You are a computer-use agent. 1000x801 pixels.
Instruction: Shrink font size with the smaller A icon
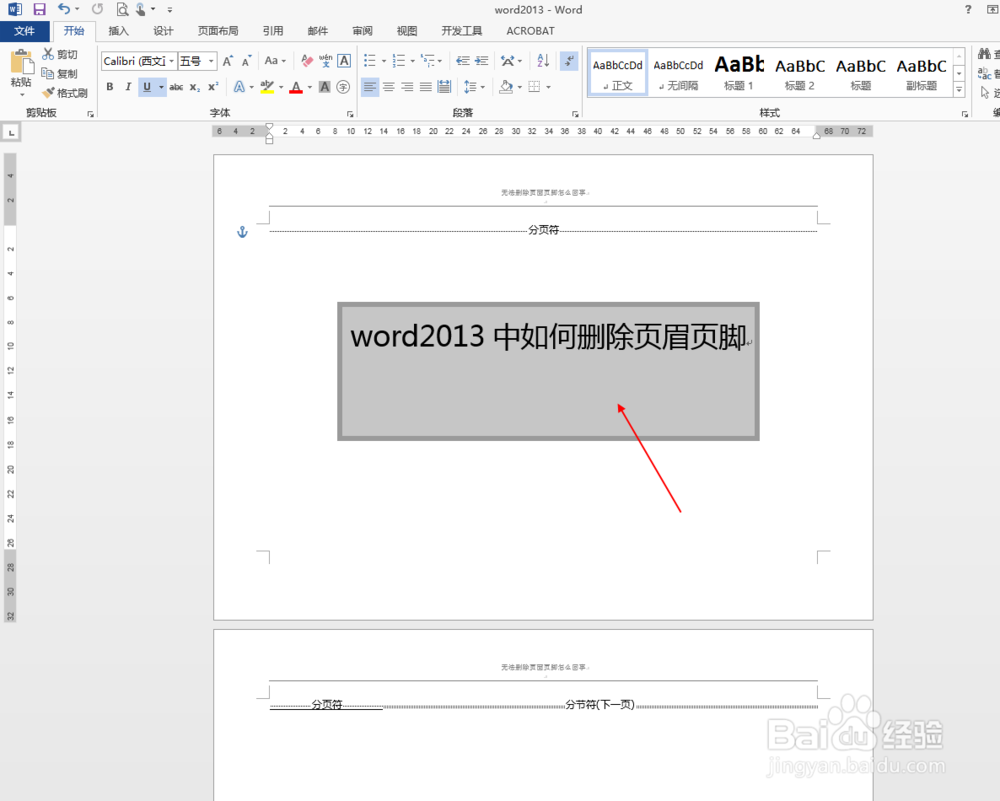246,61
